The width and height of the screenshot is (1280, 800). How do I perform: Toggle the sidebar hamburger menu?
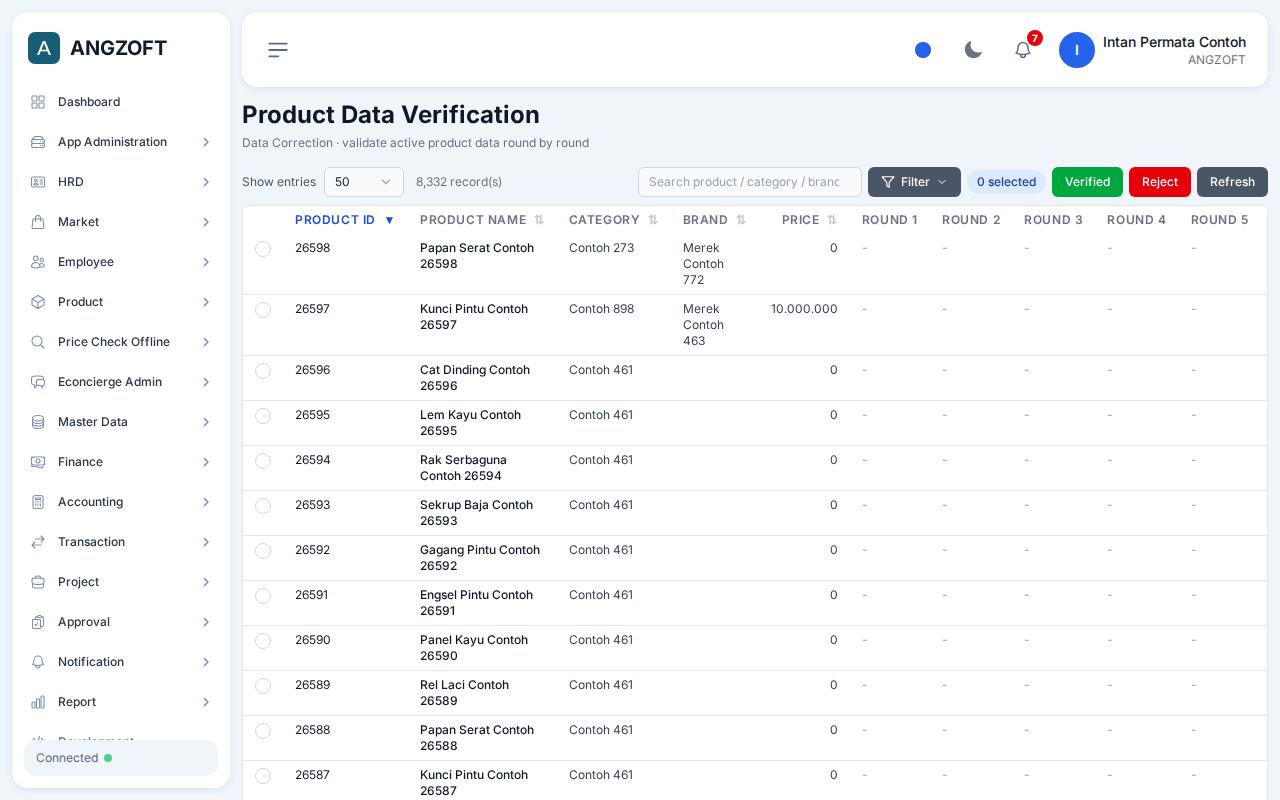click(x=278, y=50)
